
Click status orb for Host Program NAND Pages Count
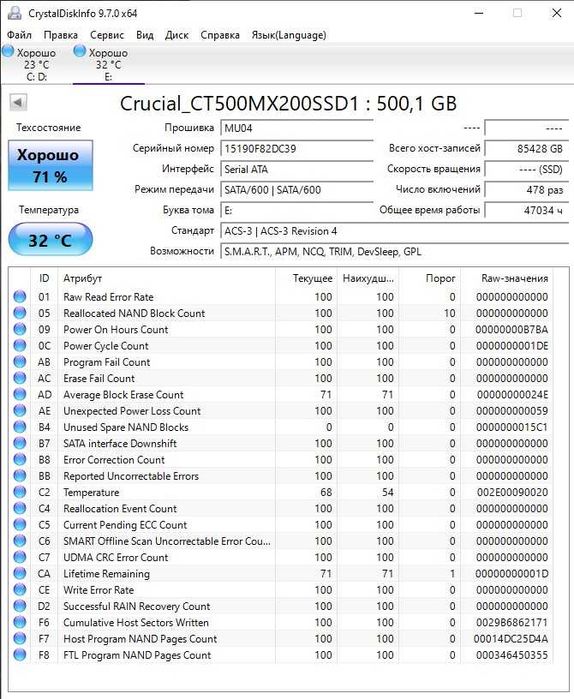coord(20,638)
